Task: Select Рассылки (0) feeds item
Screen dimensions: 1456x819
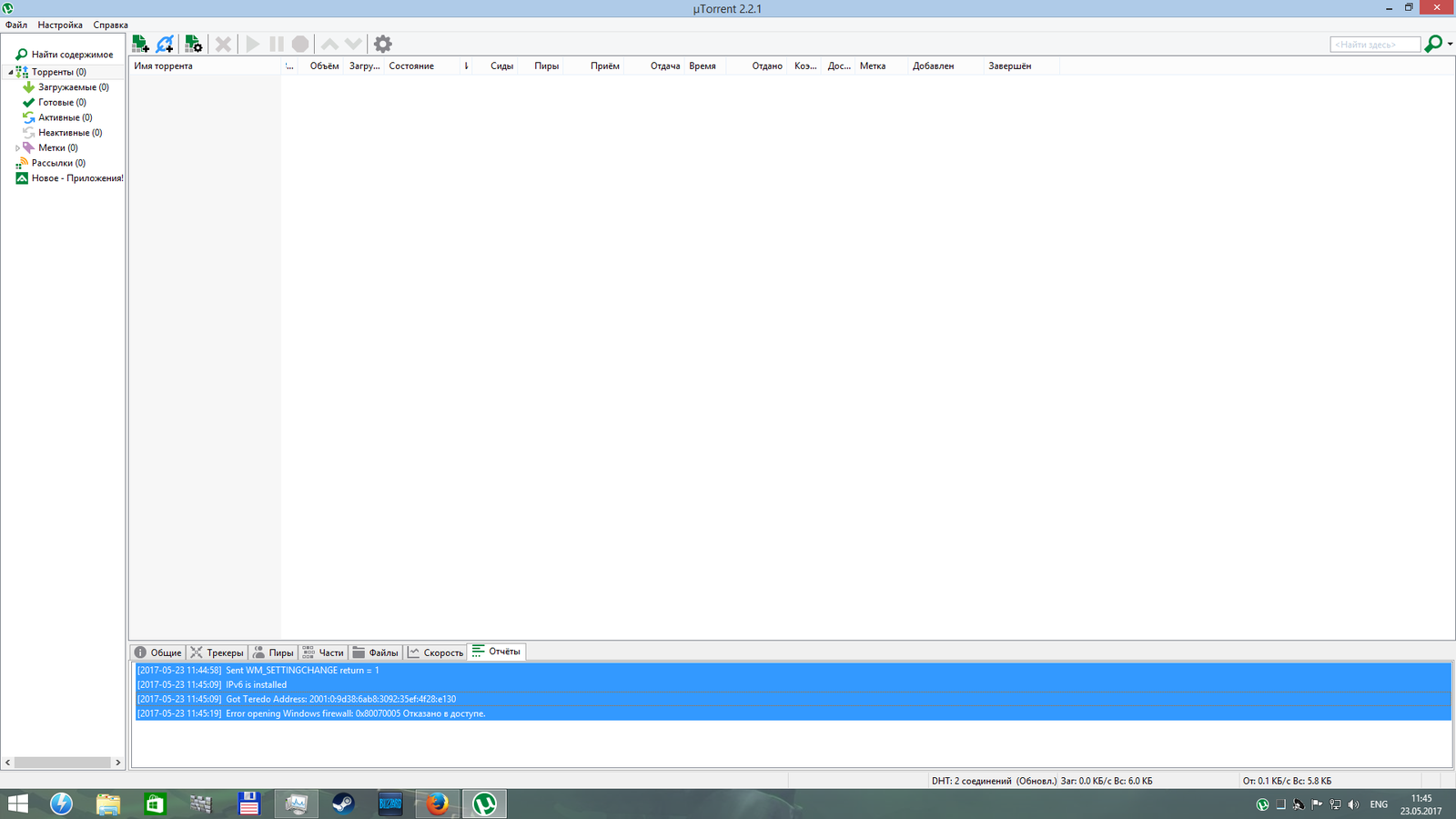Action: click(x=58, y=163)
